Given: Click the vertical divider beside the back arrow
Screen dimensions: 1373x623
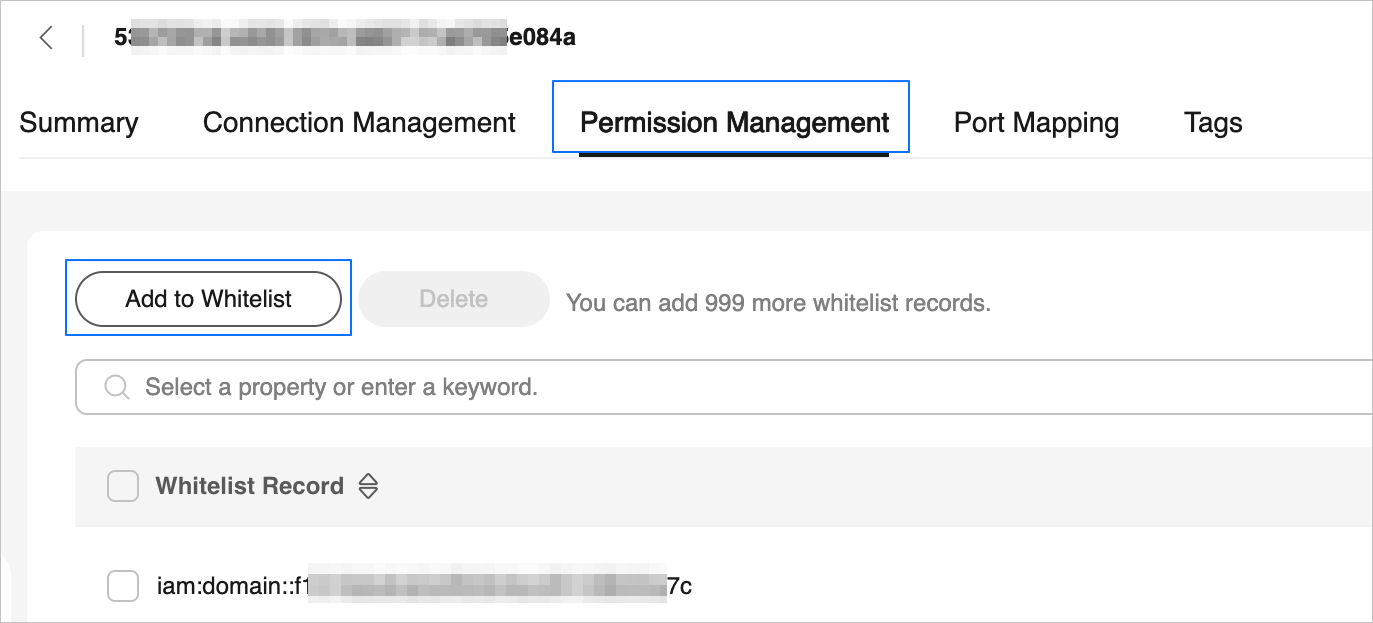Looking at the screenshot, I should [83, 39].
